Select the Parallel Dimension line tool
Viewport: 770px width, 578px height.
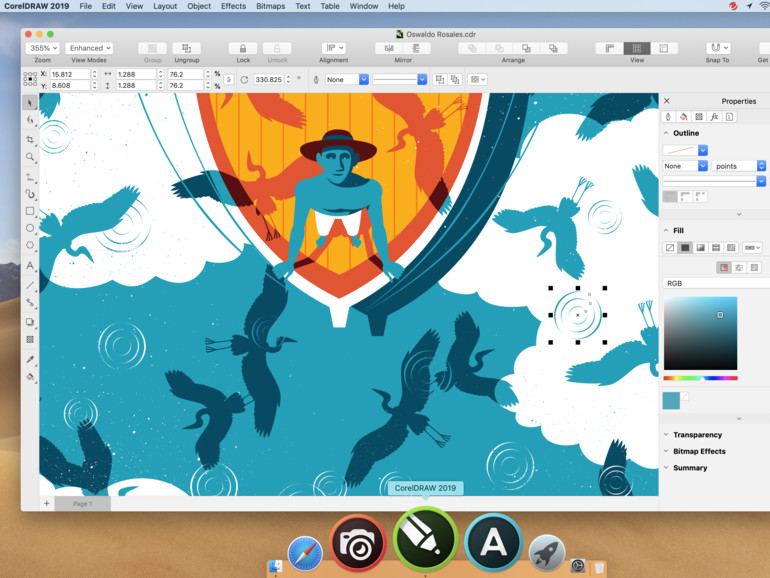30,285
